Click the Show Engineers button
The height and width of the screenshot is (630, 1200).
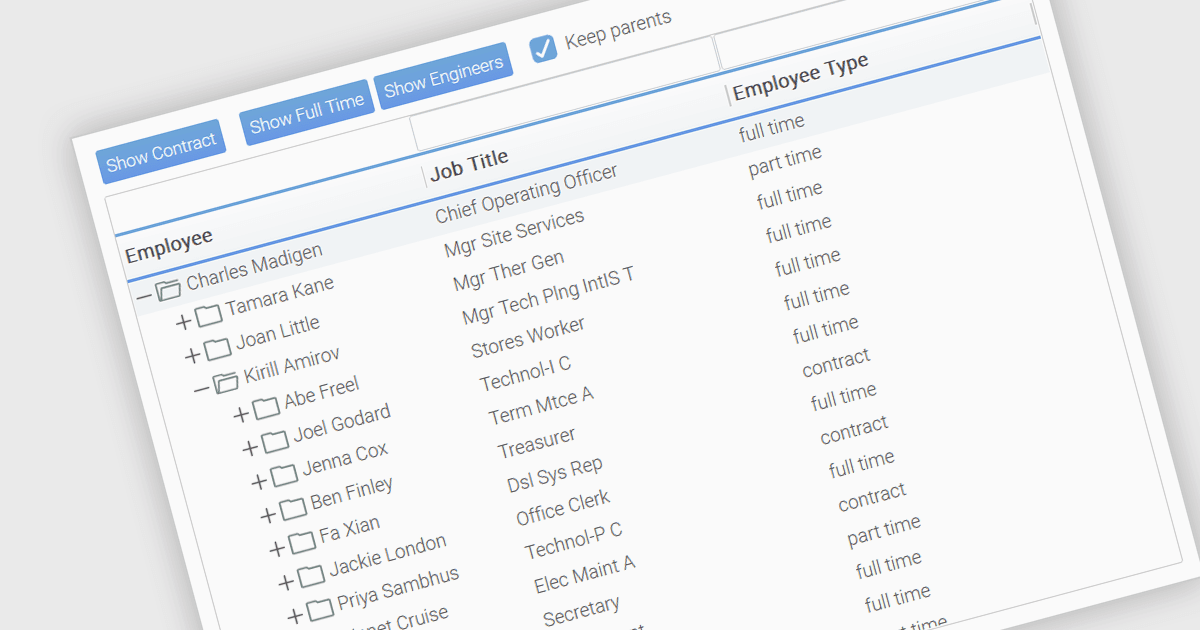coord(443,76)
